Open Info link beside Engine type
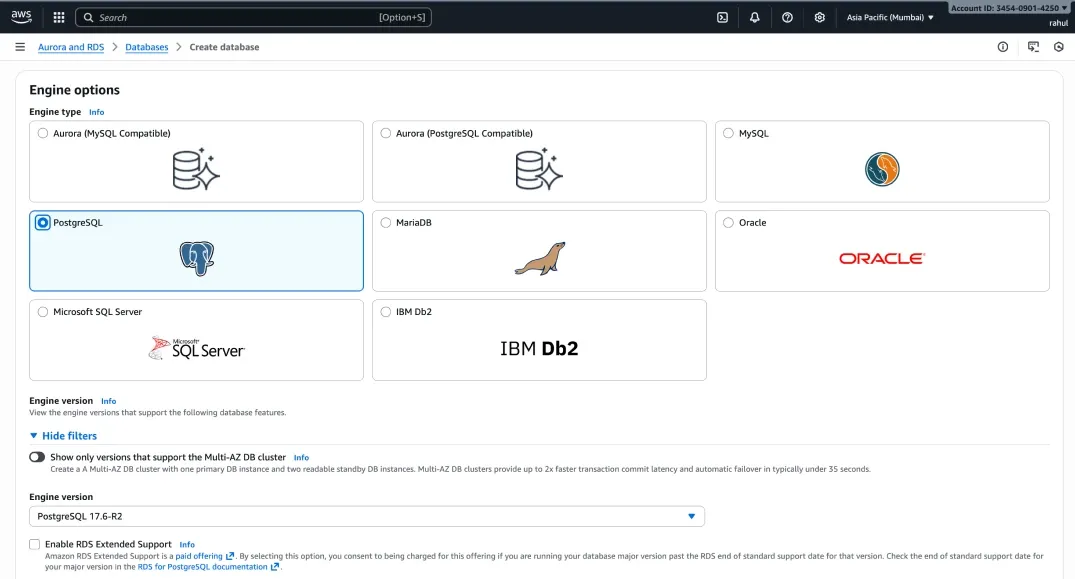1075x579 pixels. [x=97, y=112]
